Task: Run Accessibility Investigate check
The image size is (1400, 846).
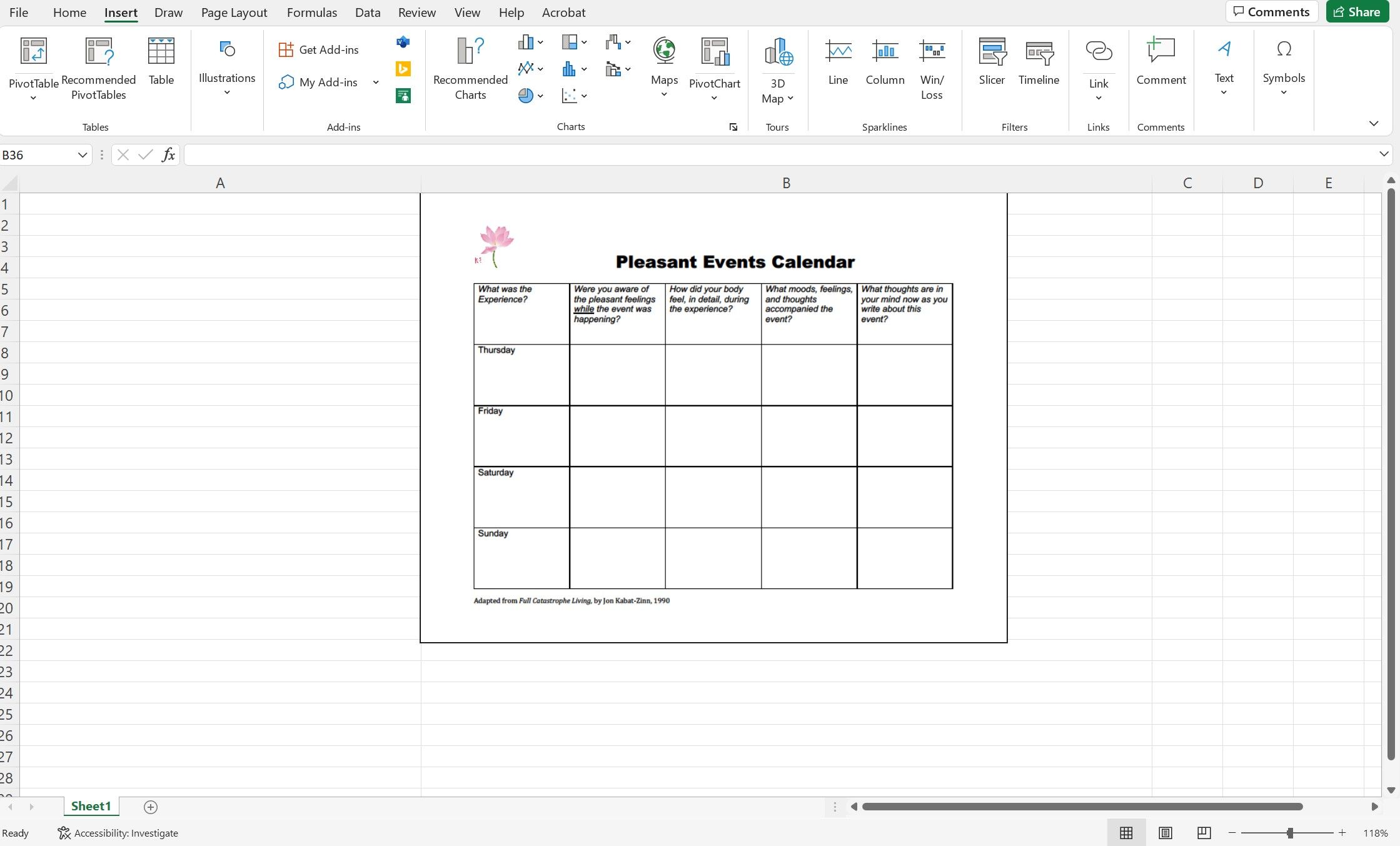Action: [x=118, y=833]
